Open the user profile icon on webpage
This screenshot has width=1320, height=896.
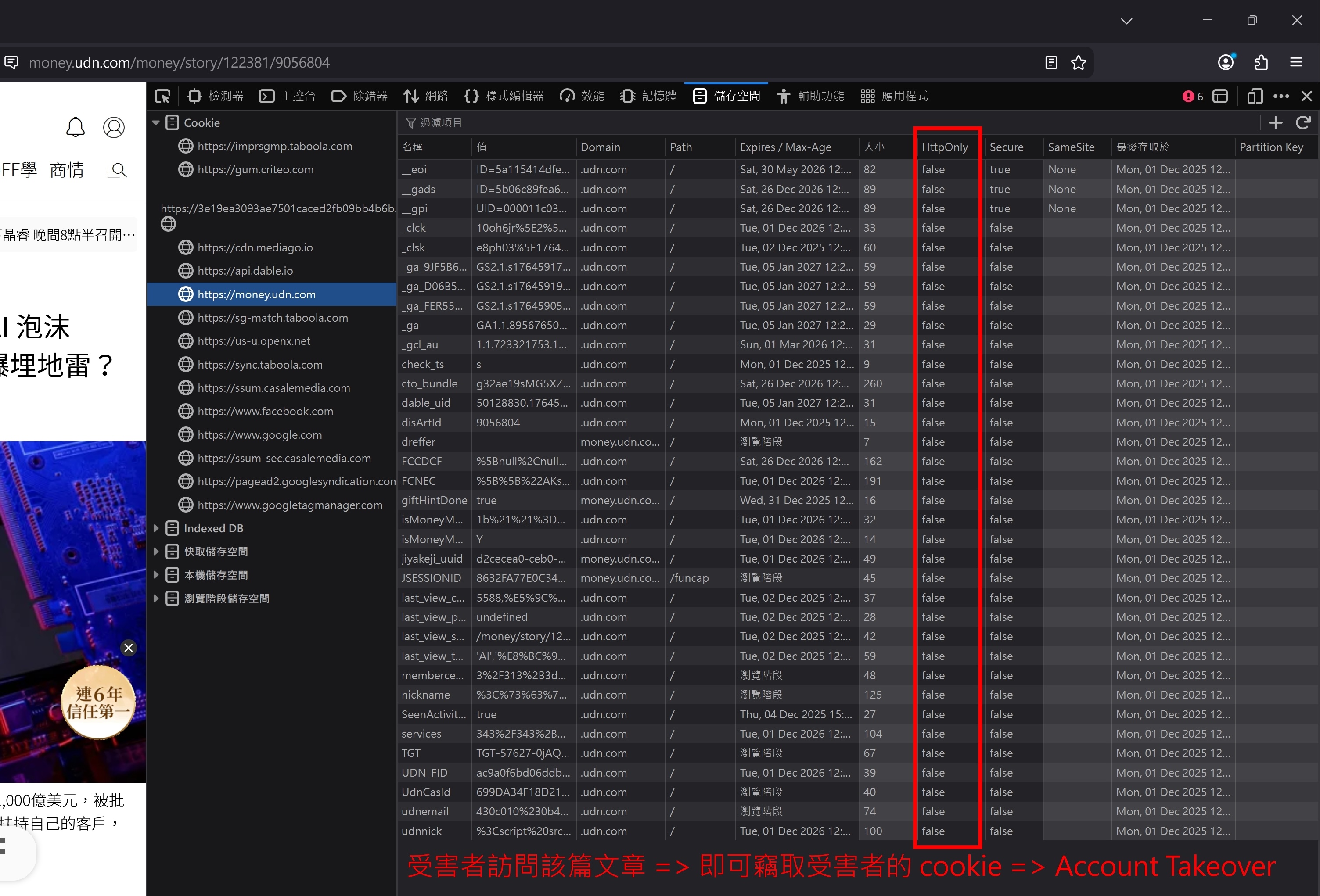(x=114, y=127)
